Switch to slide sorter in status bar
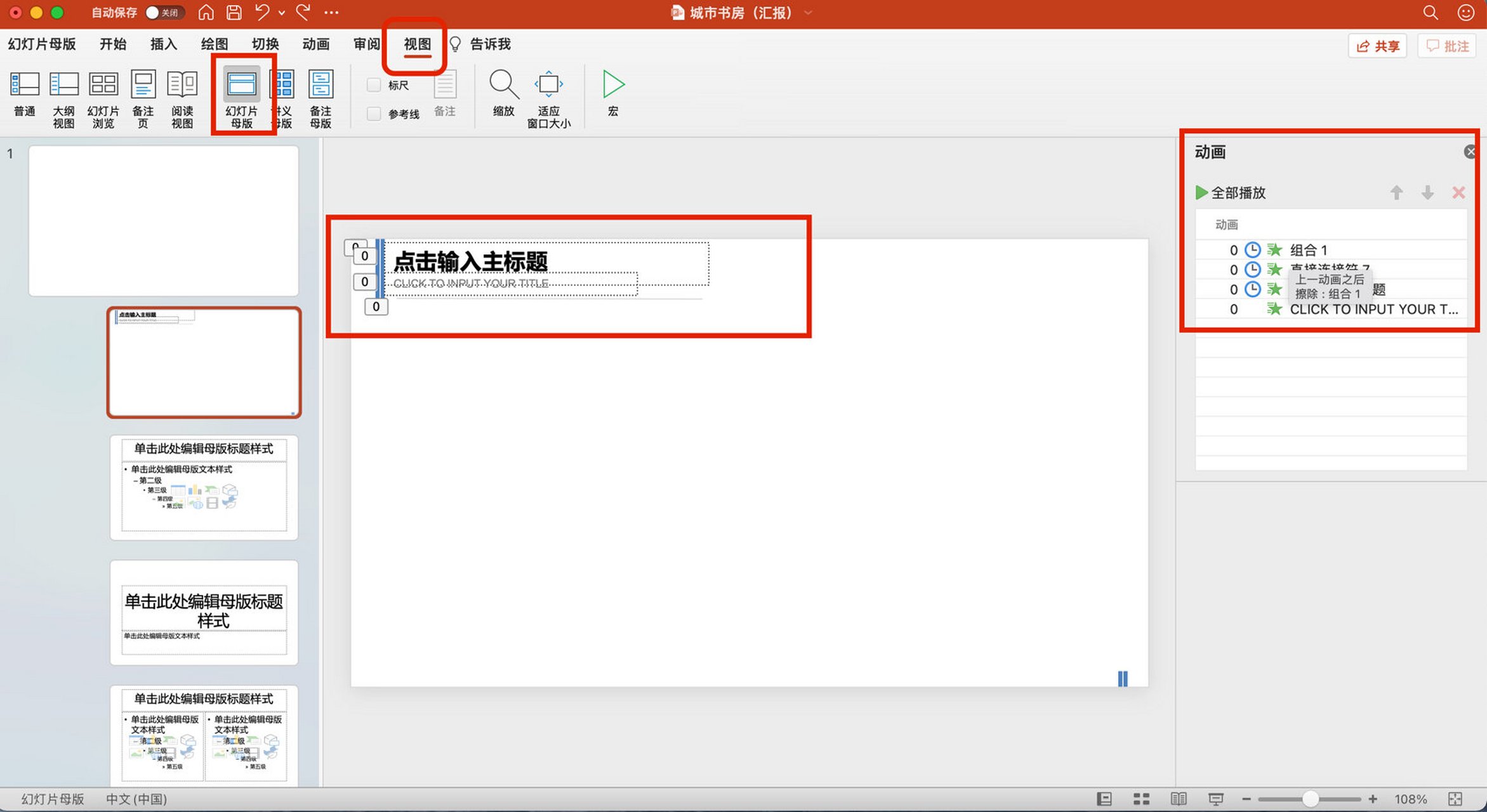This screenshot has width=1487, height=812. tap(1142, 799)
